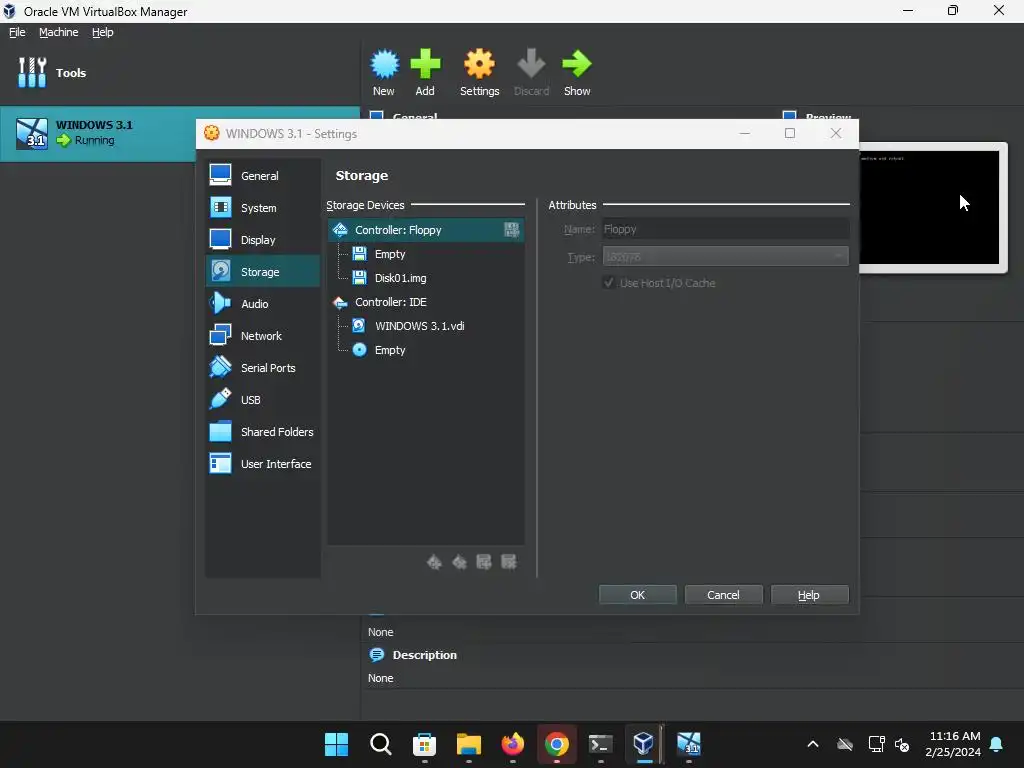Select Controller: Floppy in storage tree
The width and height of the screenshot is (1024, 768).
pos(426,230)
